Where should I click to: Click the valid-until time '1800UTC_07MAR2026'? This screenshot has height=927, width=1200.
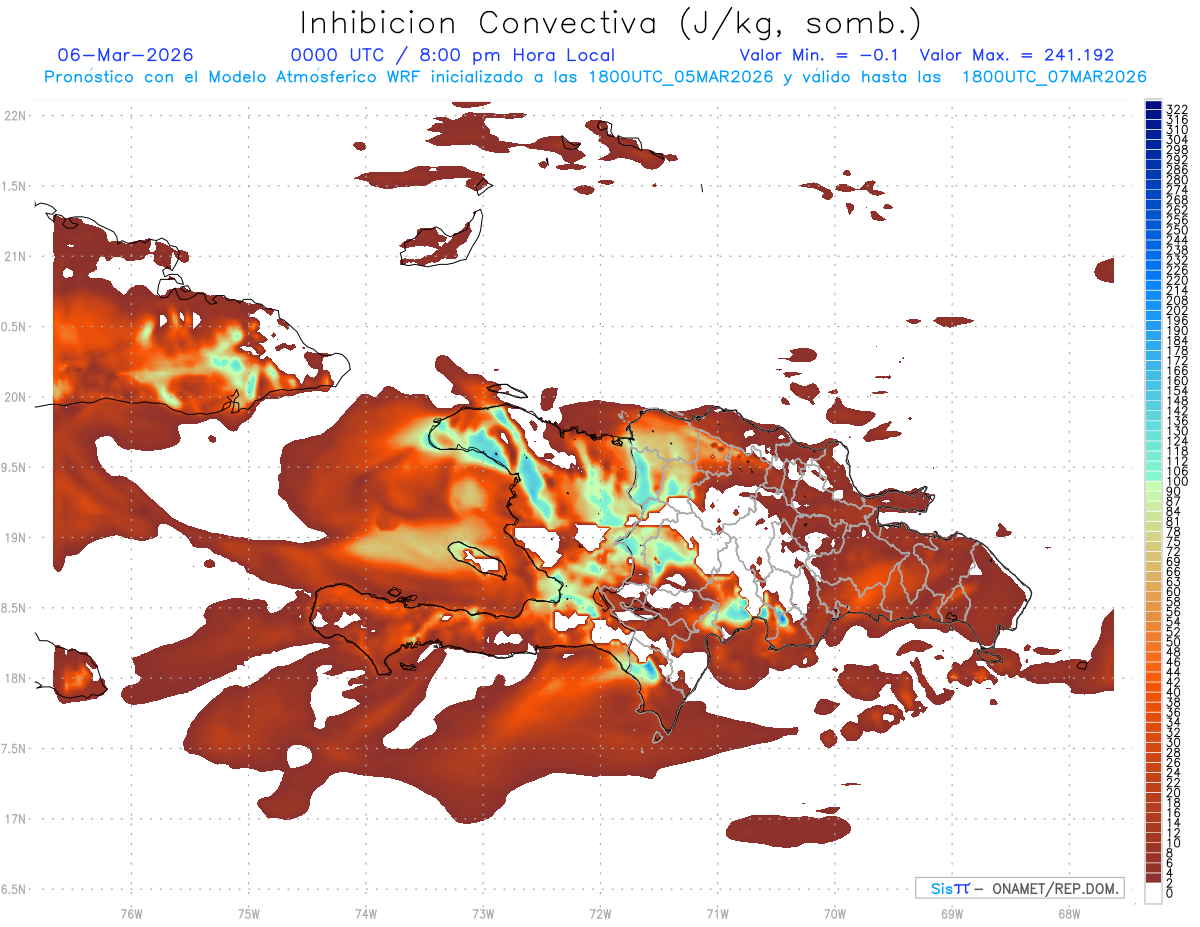pyautogui.click(x=1054, y=77)
